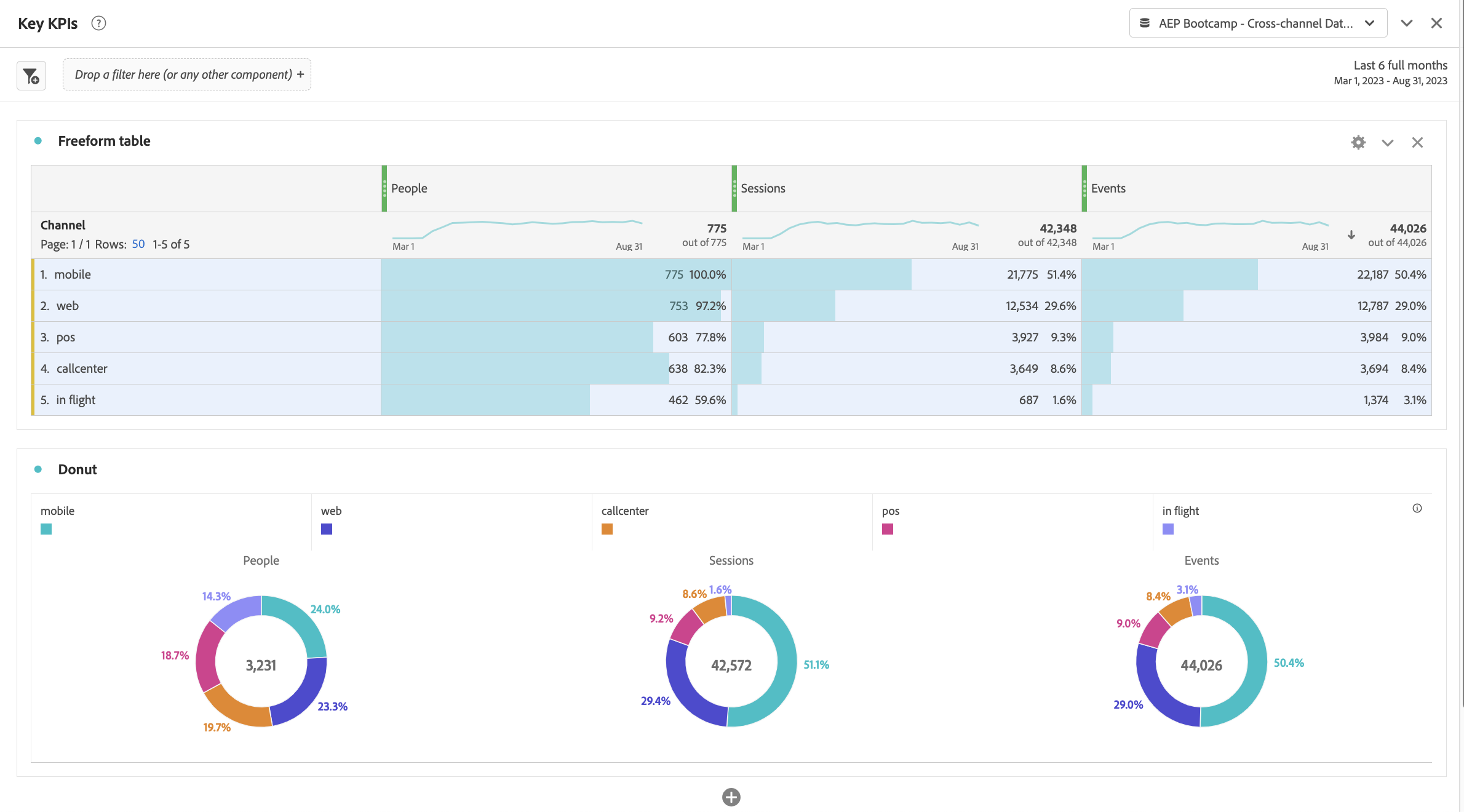Click the Donut data source dot
The height and width of the screenshot is (812, 1464).
(x=38, y=469)
